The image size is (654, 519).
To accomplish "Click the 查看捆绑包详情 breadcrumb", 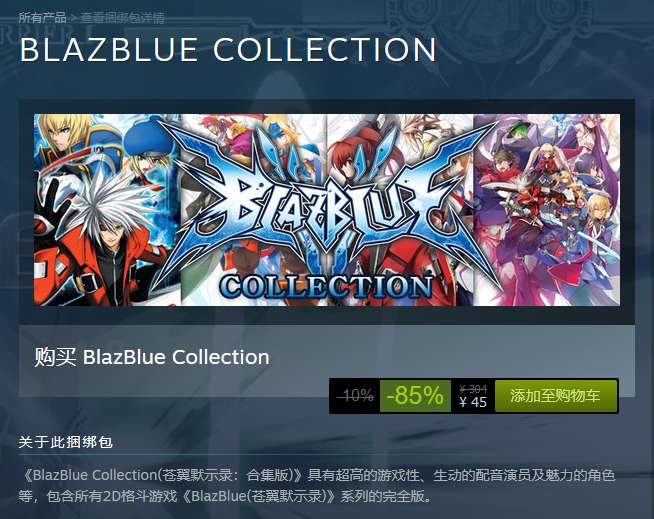I will click(122, 18).
